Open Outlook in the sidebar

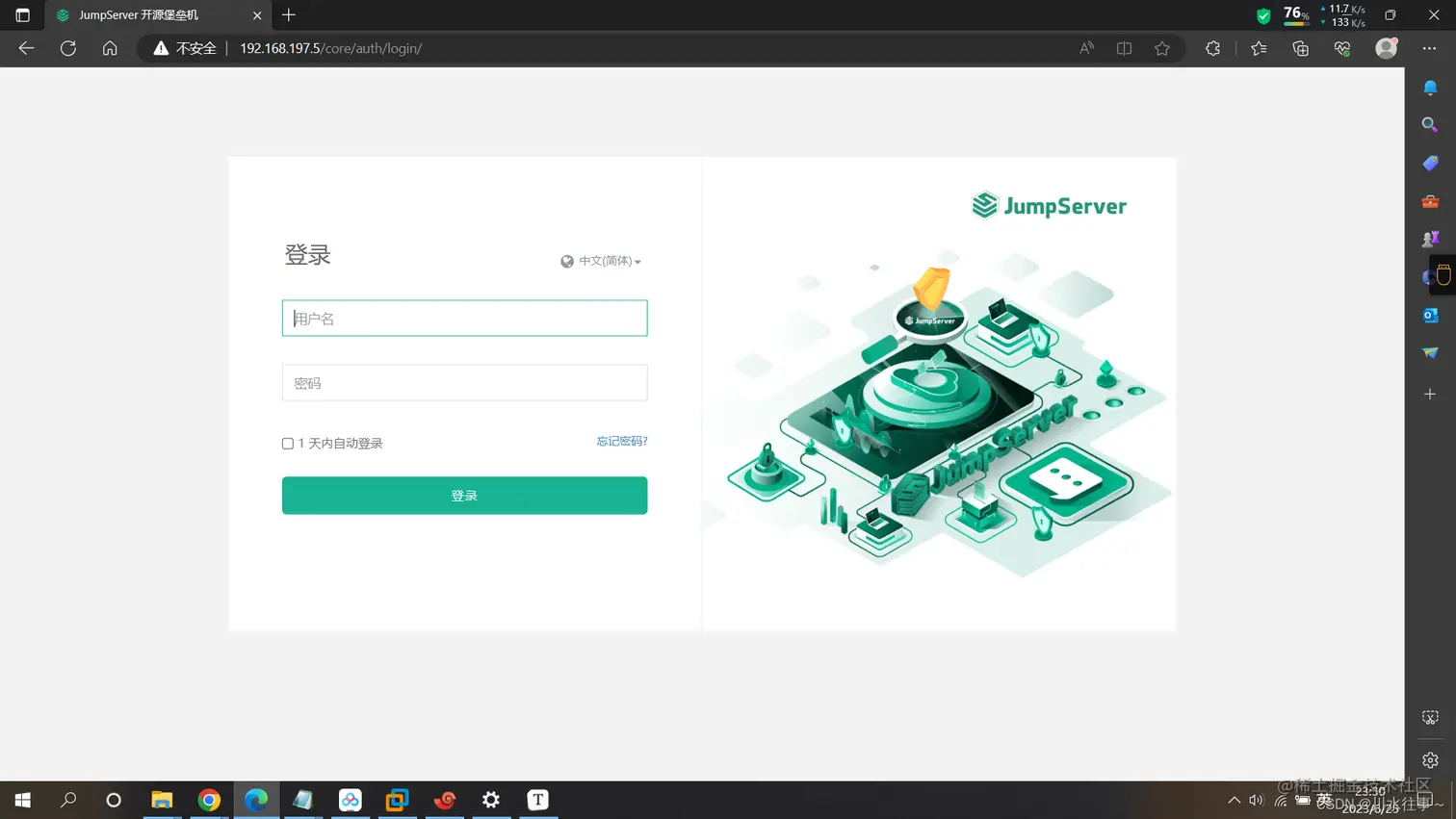tap(1430, 315)
